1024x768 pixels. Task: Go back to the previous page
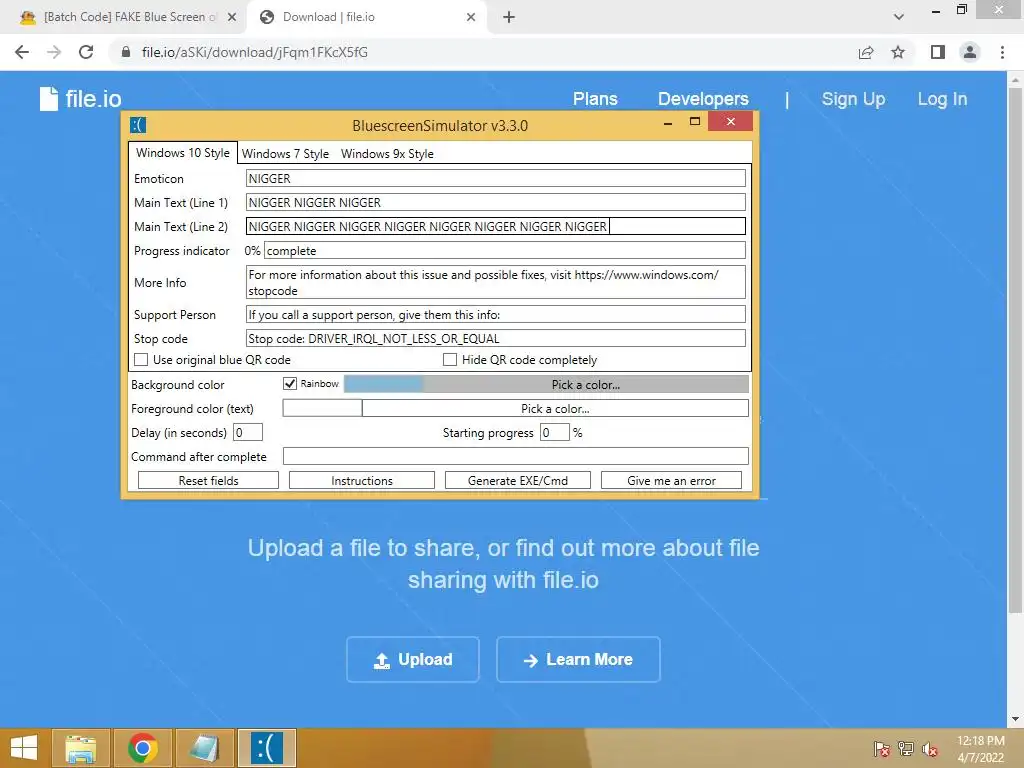tap(22, 52)
